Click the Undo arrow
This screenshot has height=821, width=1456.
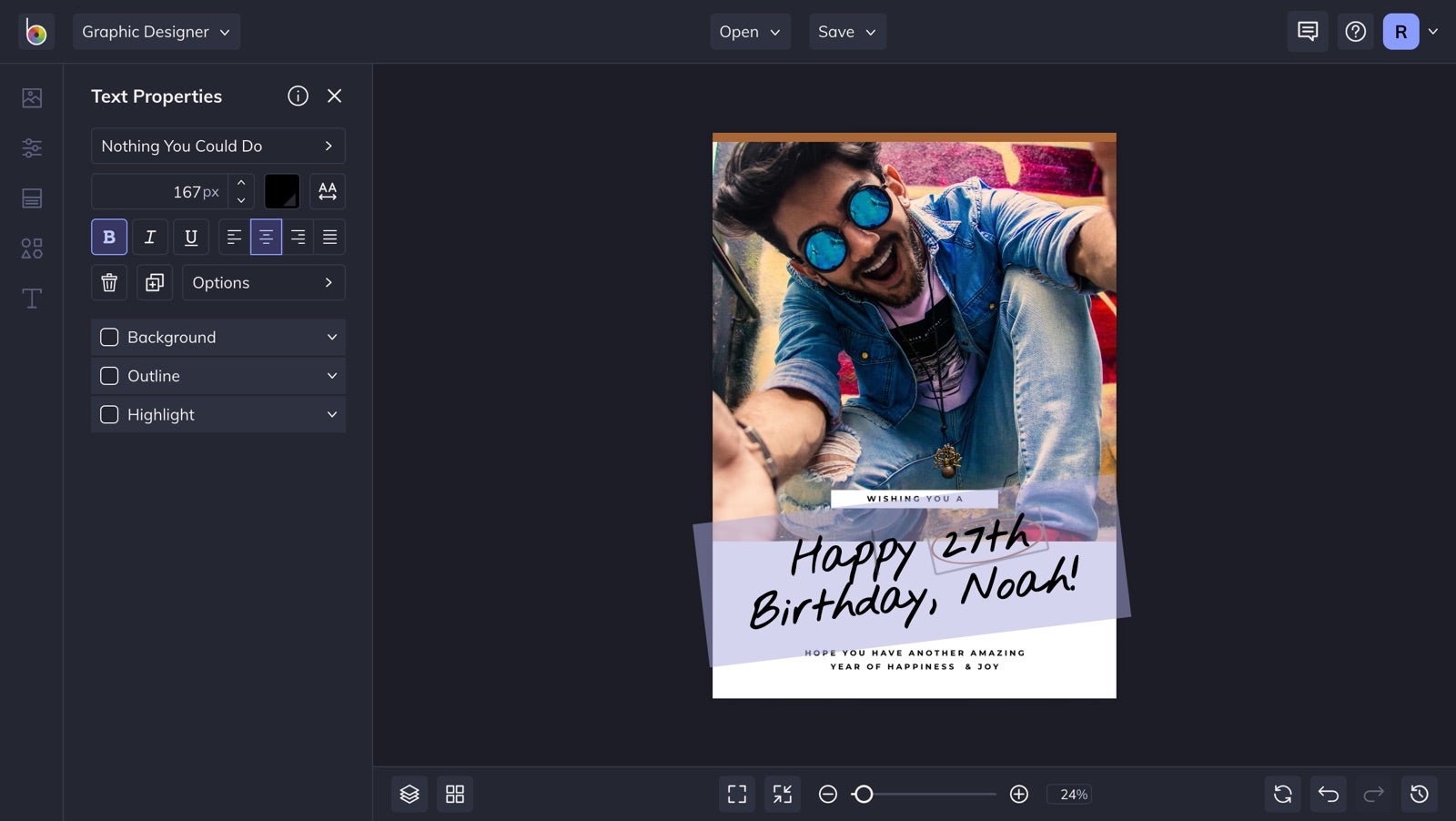(1328, 795)
